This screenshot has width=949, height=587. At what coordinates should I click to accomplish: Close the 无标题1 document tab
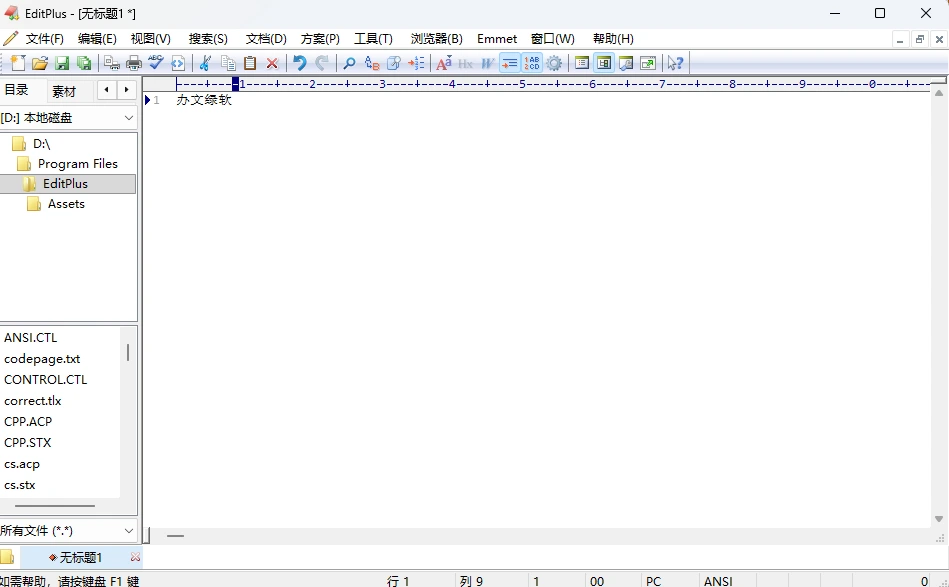pos(135,557)
